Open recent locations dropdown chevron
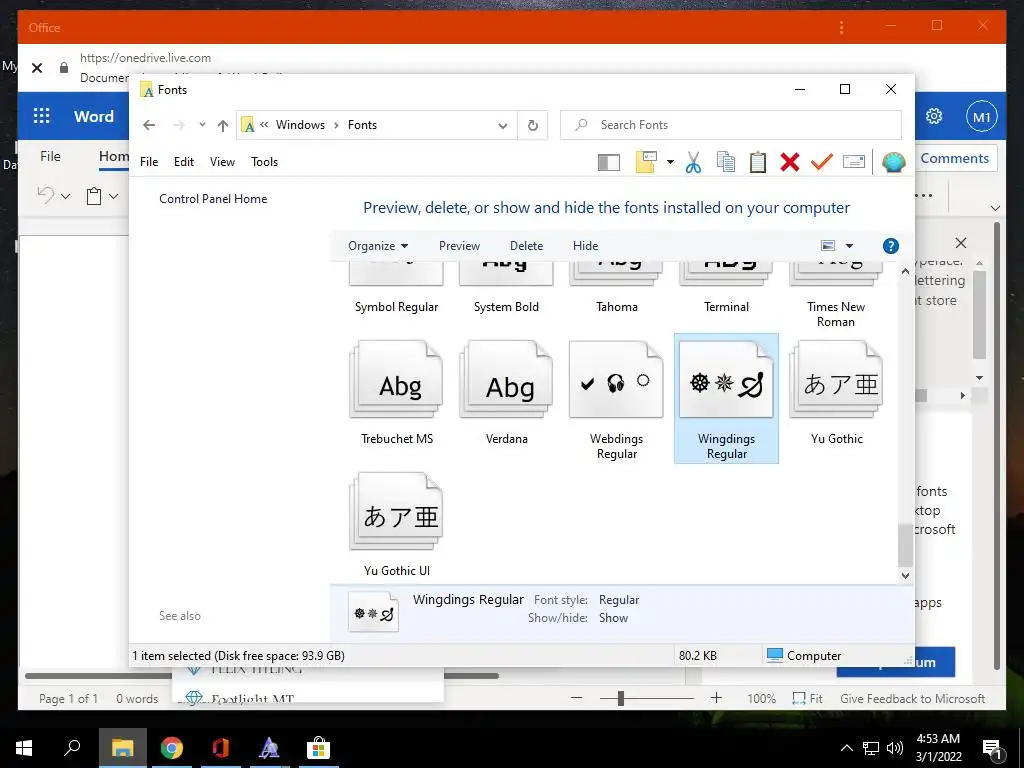The width and height of the screenshot is (1024, 768). pyautogui.click(x=202, y=125)
